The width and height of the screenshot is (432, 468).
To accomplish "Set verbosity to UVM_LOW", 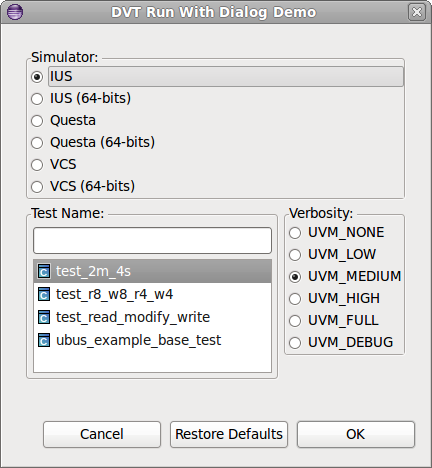I will pos(295,255).
